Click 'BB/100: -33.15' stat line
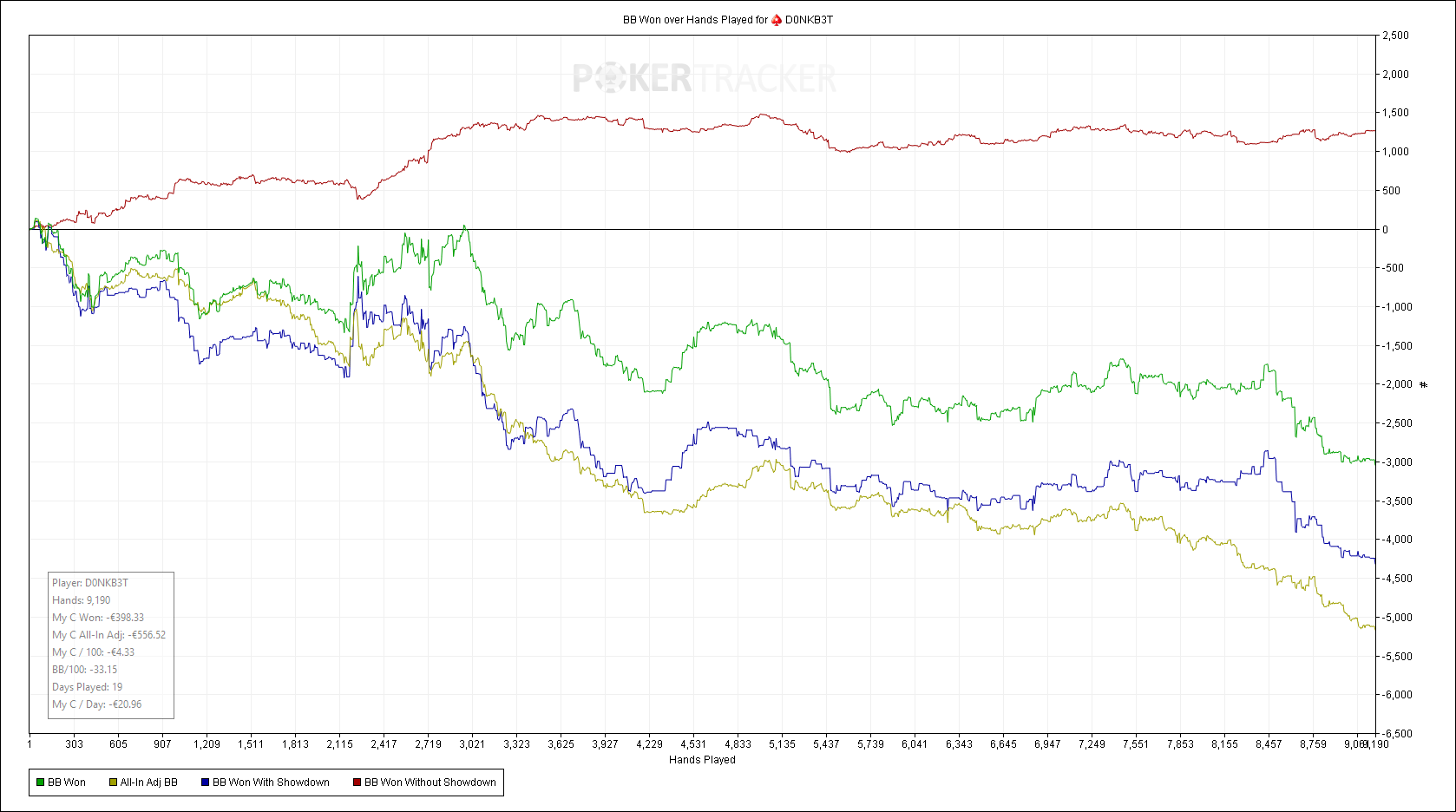Screen dimensions: 1456x812 (x=84, y=670)
